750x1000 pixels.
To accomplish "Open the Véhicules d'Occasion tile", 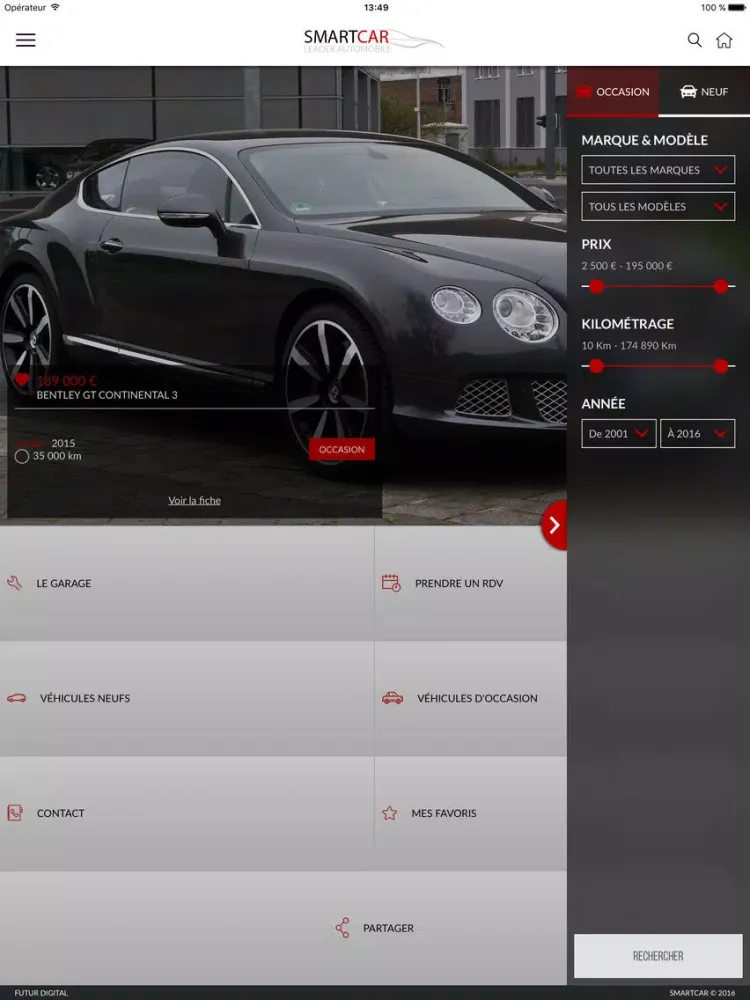I will coord(471,698).
